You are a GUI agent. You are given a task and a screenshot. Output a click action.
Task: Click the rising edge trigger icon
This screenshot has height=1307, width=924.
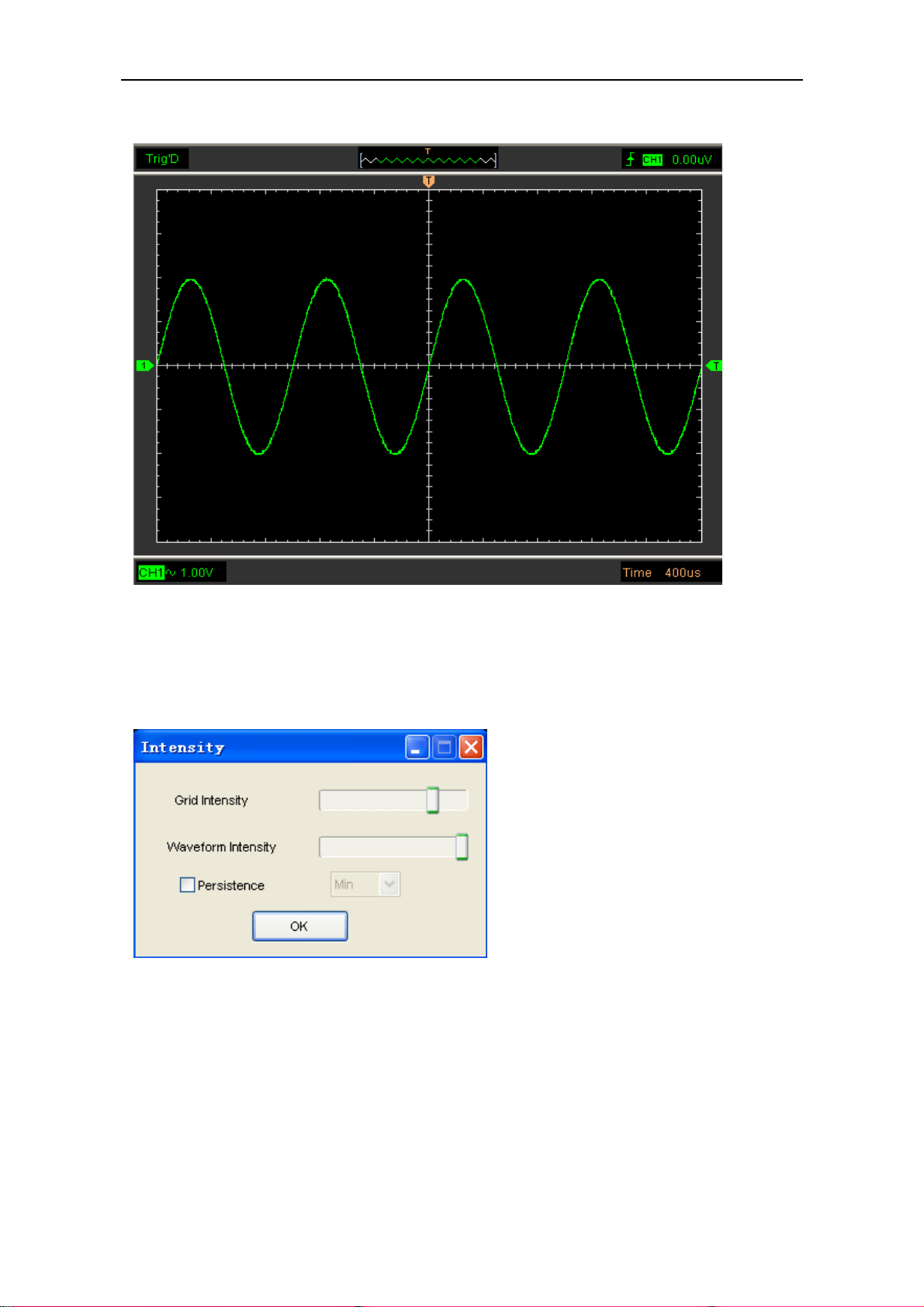click(x=630, y=159)
